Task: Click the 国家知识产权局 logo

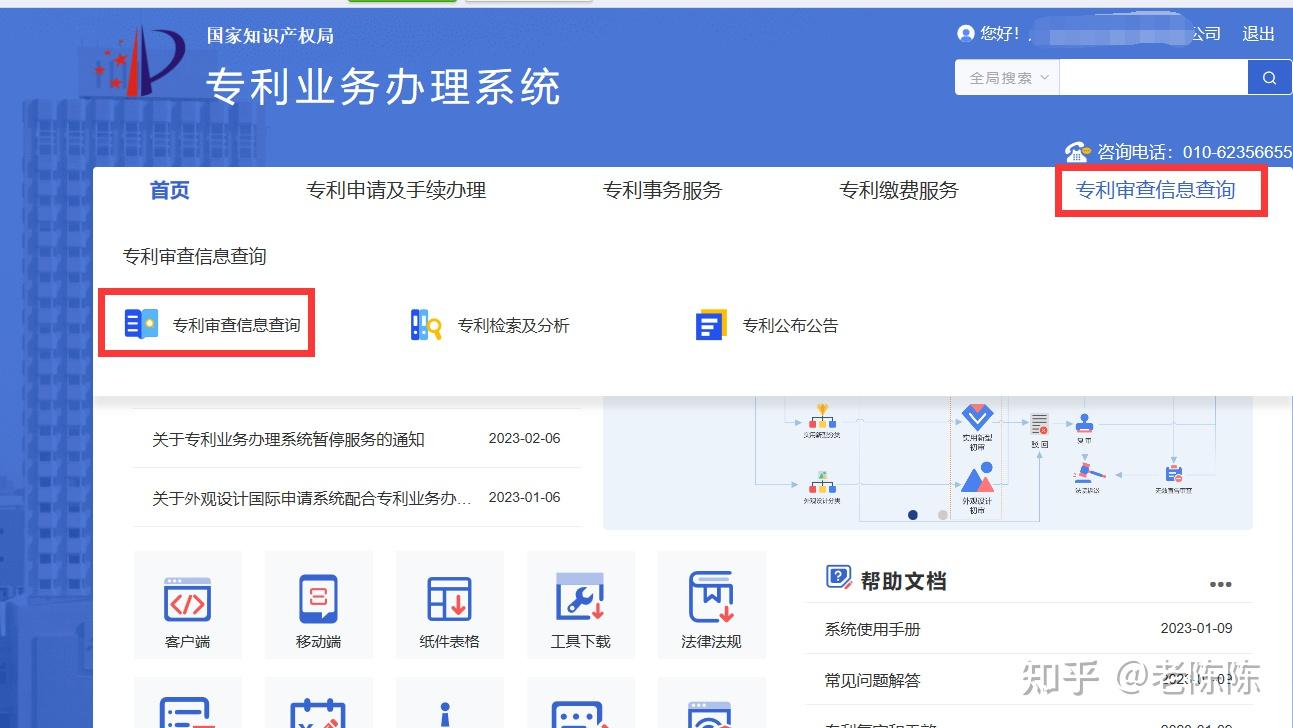Action: pos(140,62)
